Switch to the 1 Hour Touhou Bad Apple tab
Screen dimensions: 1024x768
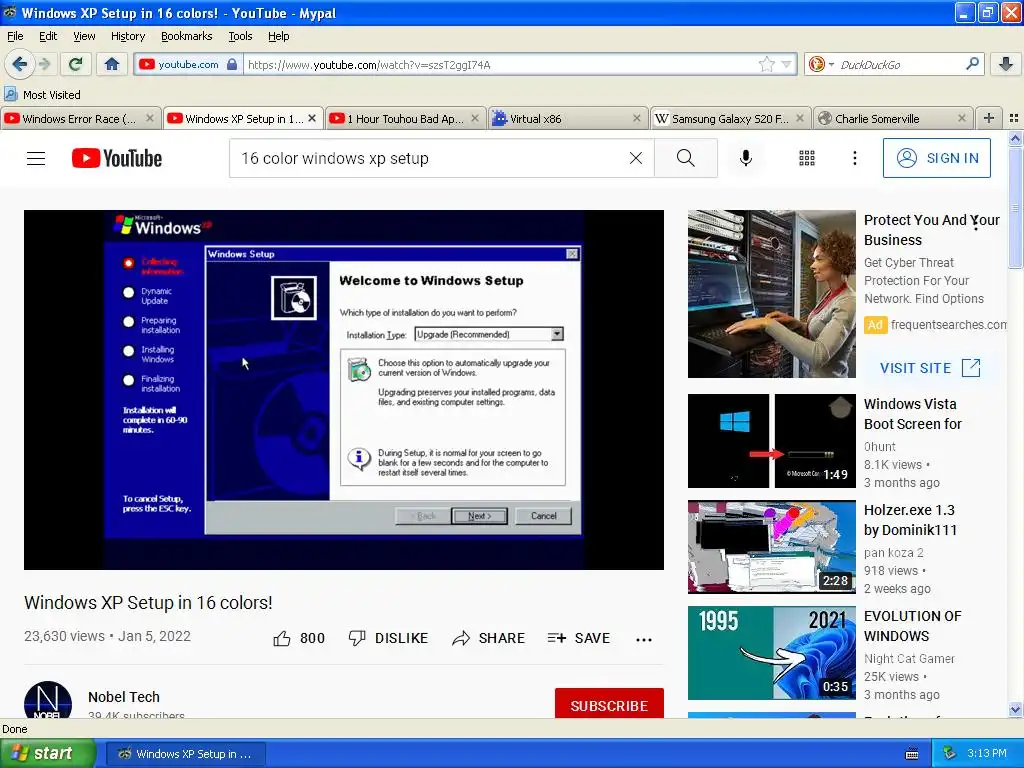pos(405,118)
